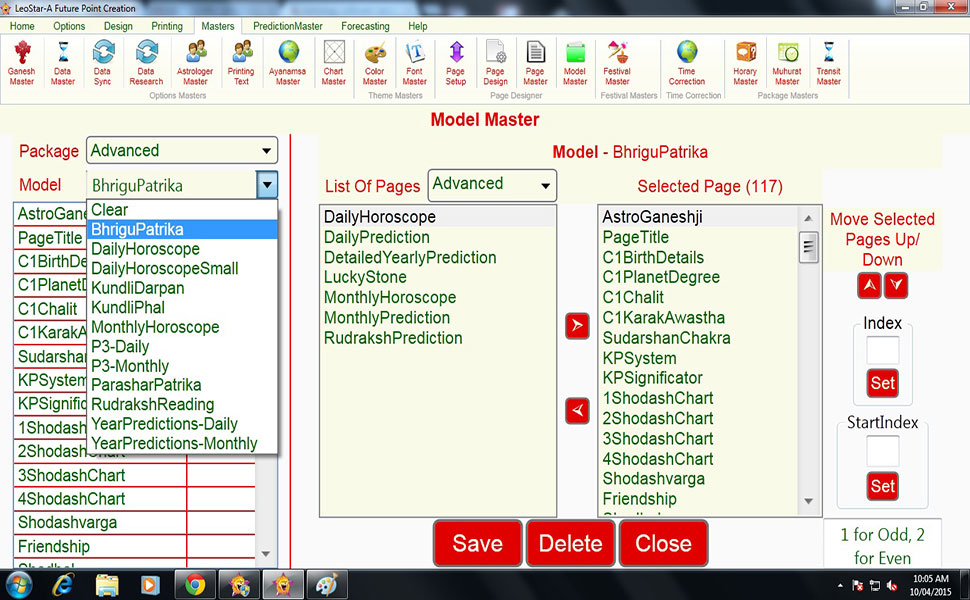Set the StartIndex value
970x600 pixels.
pos(883,486)
